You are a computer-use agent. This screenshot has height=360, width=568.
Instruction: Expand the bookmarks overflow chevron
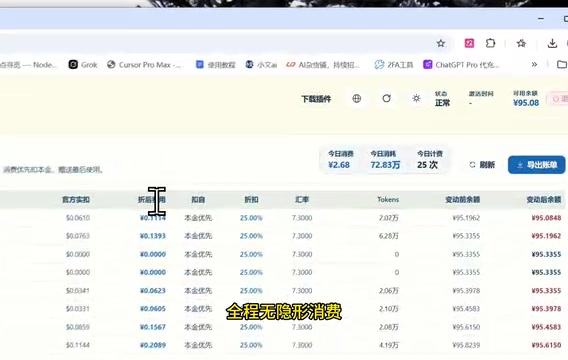(x=534, y=64)
